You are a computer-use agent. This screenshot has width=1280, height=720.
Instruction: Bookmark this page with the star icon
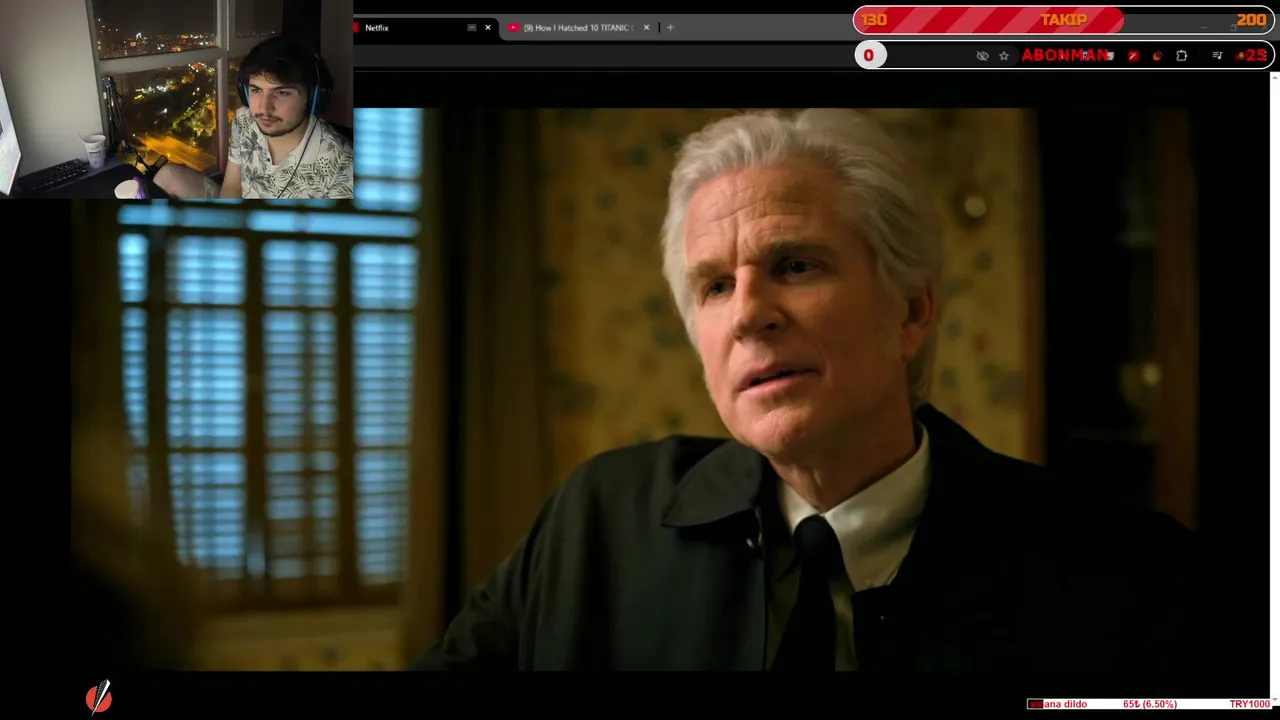(x=1004, y=56)
